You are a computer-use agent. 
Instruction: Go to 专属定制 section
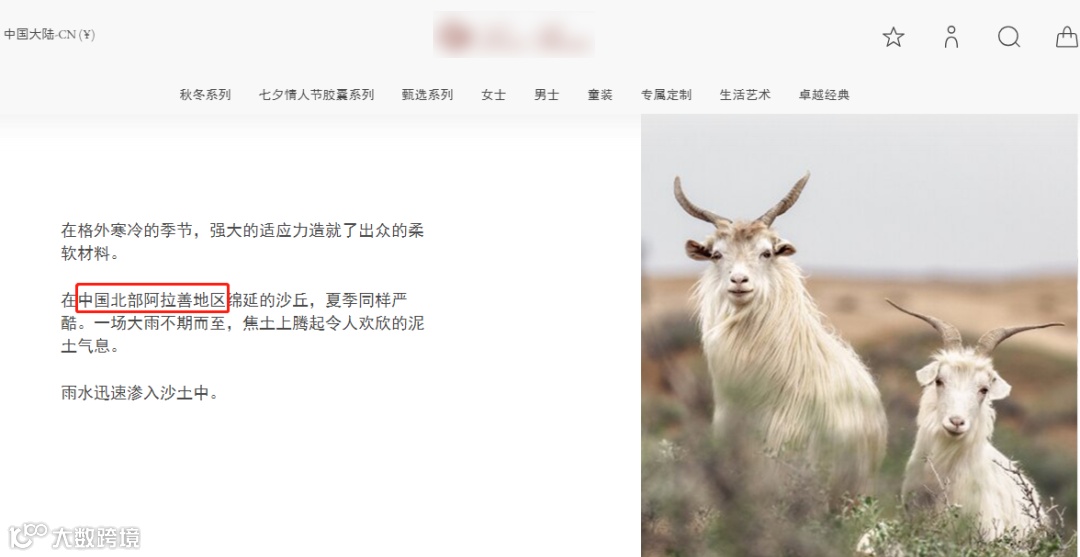[x=666, y=95]
